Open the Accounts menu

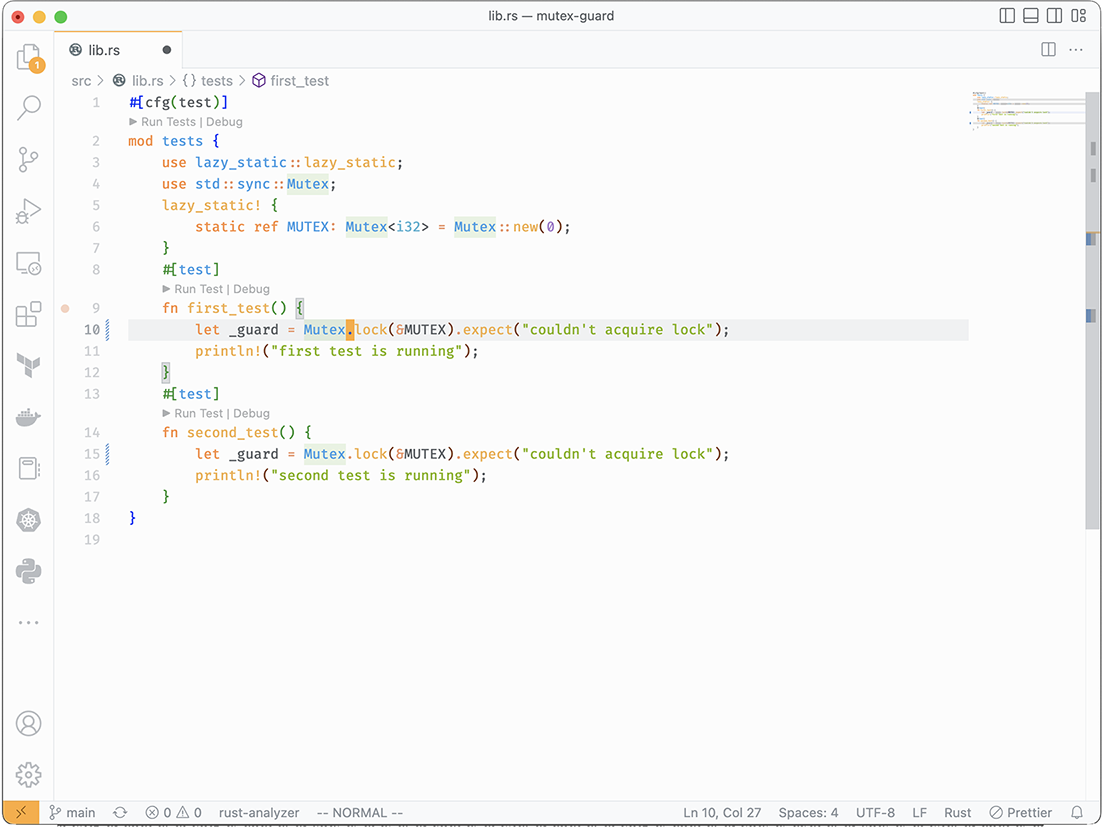[x=29, y=723]
